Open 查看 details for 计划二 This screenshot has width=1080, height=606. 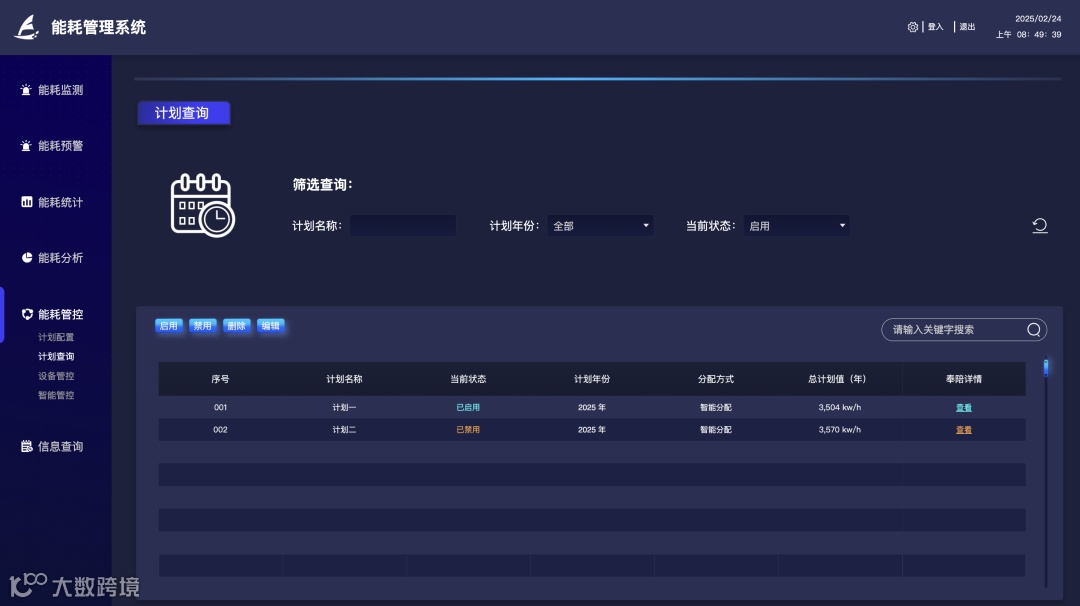tap(964, 430)
